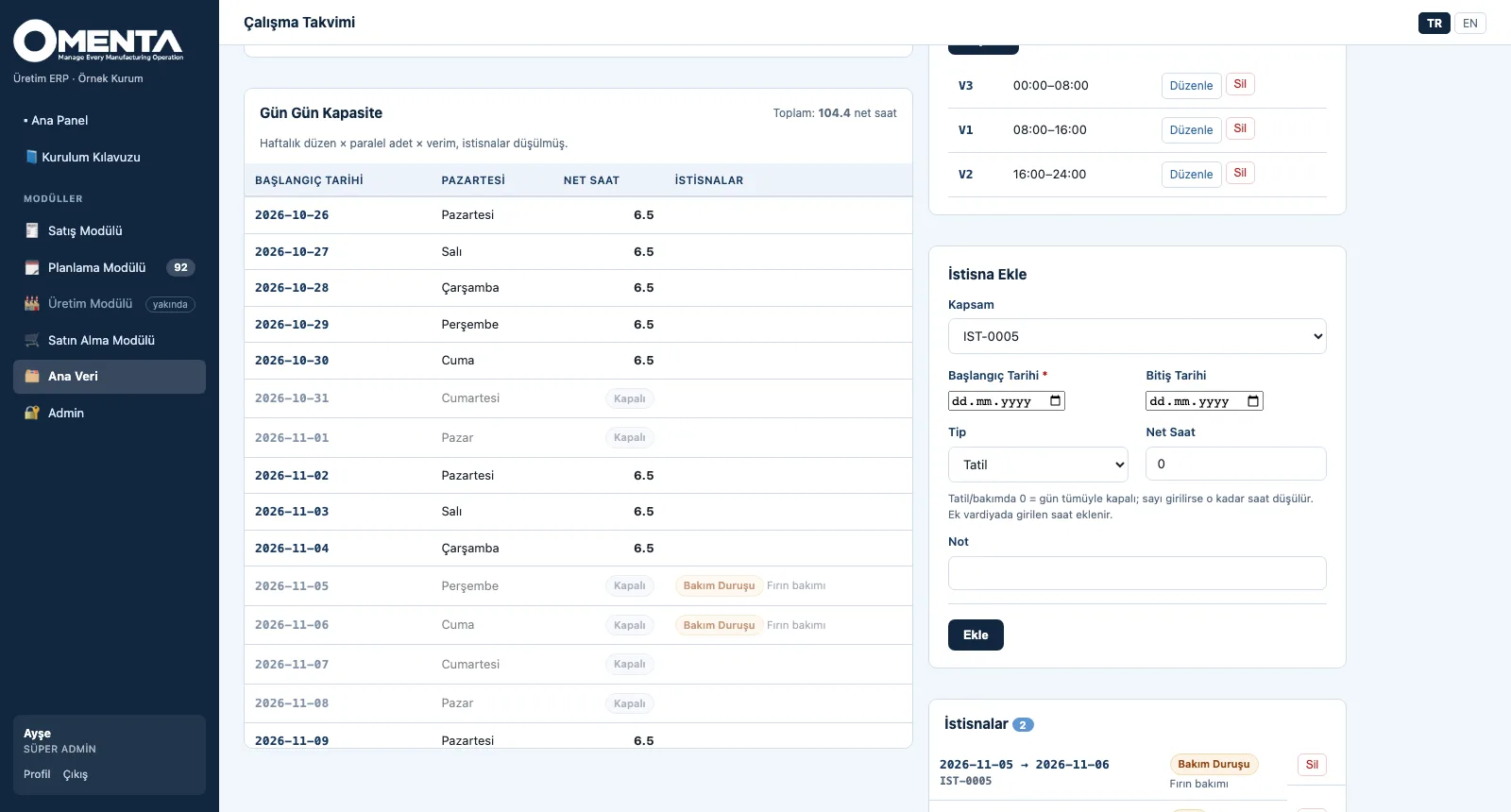The image size is (1511, 812).
Task: Click the Admin lock icon
Action: [32, 413]
